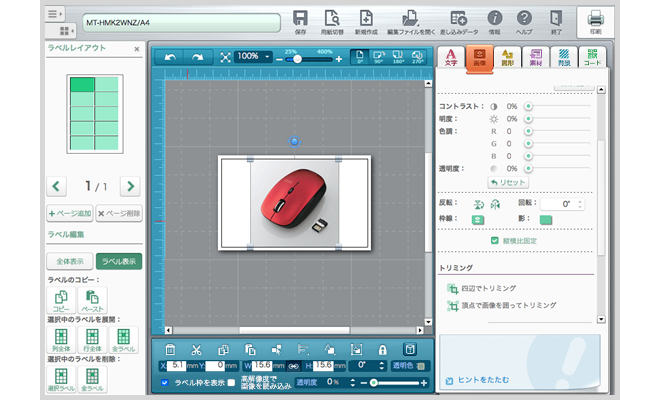This screenshot has width=660, height=400.
Task: Adjust bottom 透明度 percent stepper
Action: pos(353,382)
